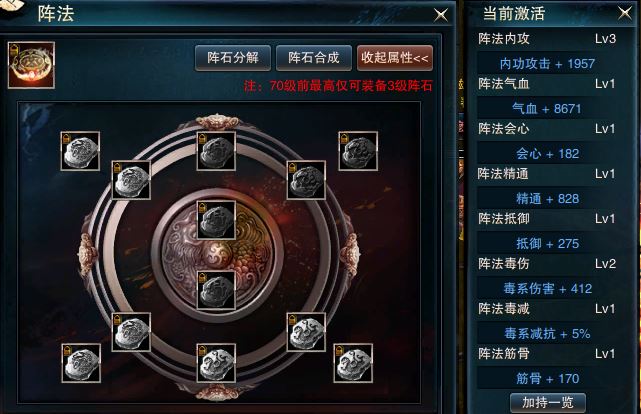
Task: Click the far bottom-right stone slot
Action: coord(353,363)
